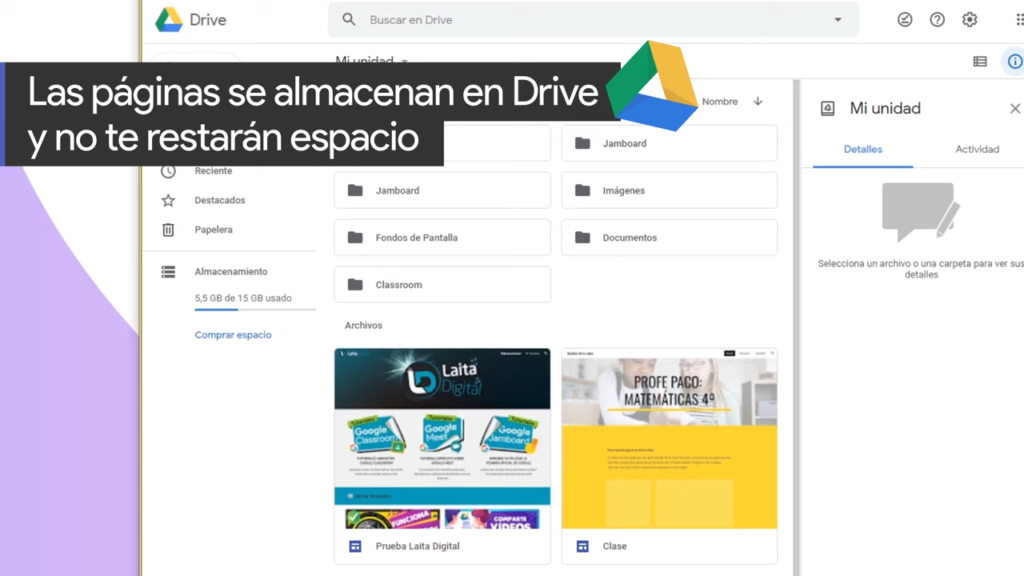Switch to the Detalles tab
The width and height of the screenshot is (1024, 576).
point(863,150)
